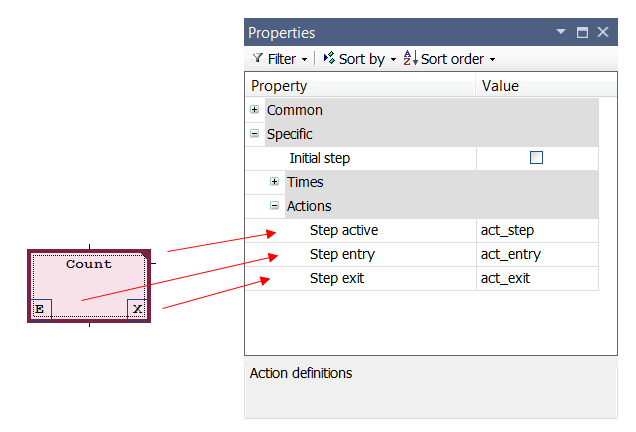Click the Specific group label
Image resolution: width=636 pixels, height=432 pixels.
click(x=290, y=134)
